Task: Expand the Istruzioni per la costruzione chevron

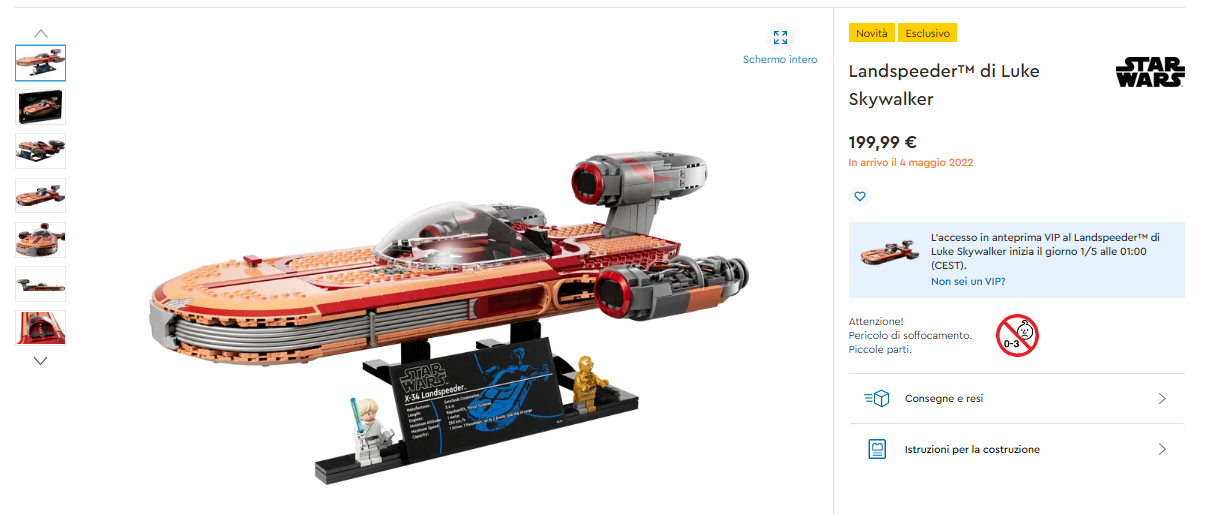Action: 1162,449
